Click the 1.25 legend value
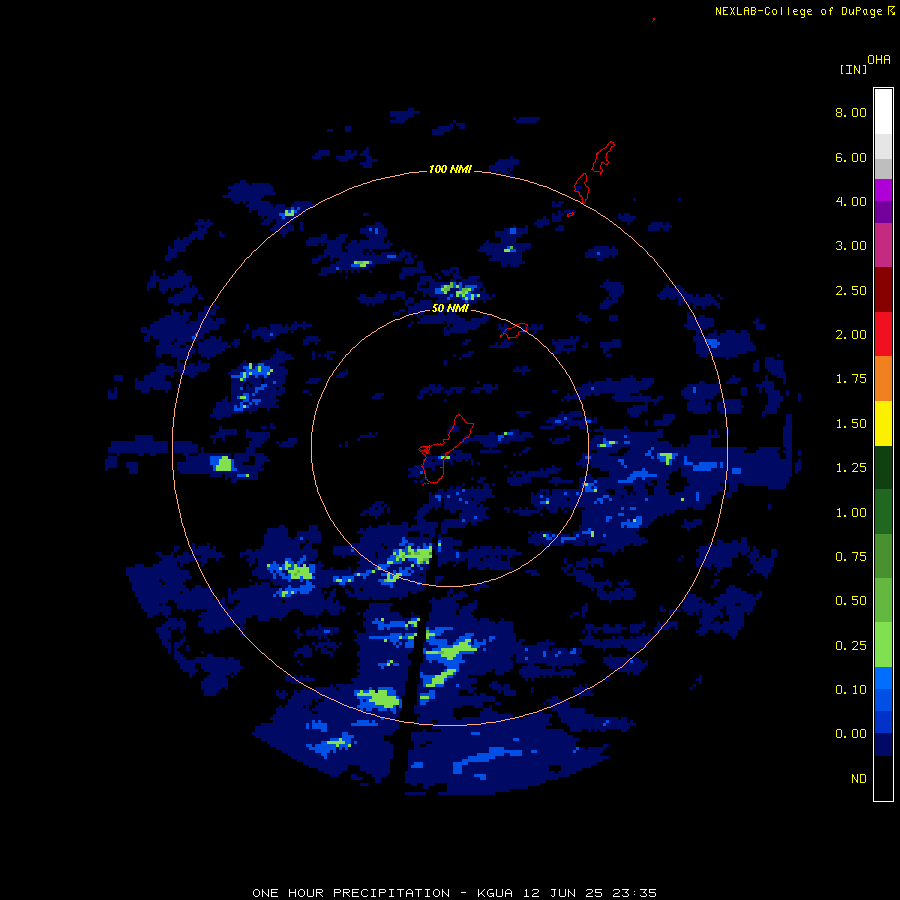This screenshot has height=900, width=900. (851, 468)
